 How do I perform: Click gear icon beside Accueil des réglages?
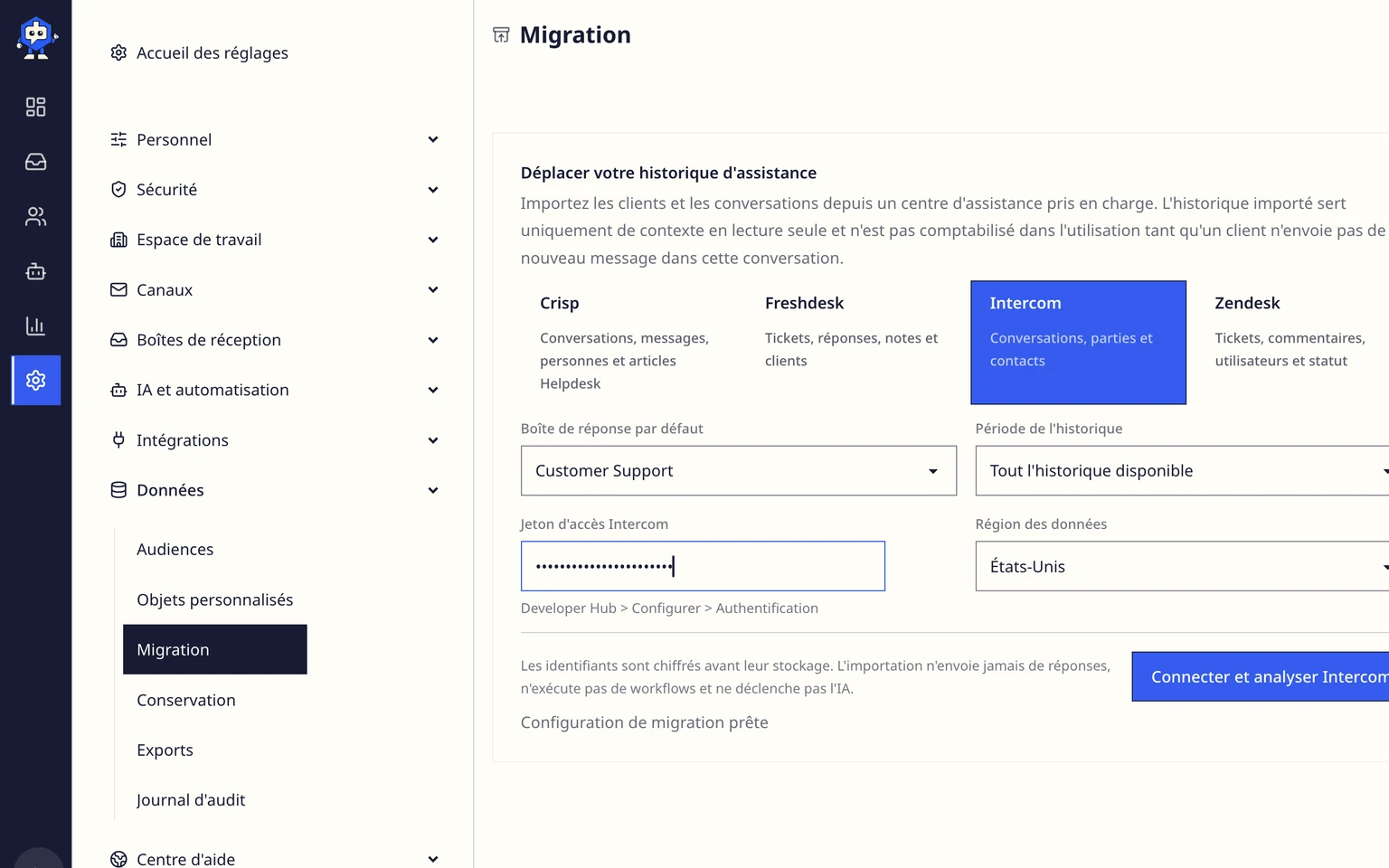pyautogui.click(x=118, y=52)
